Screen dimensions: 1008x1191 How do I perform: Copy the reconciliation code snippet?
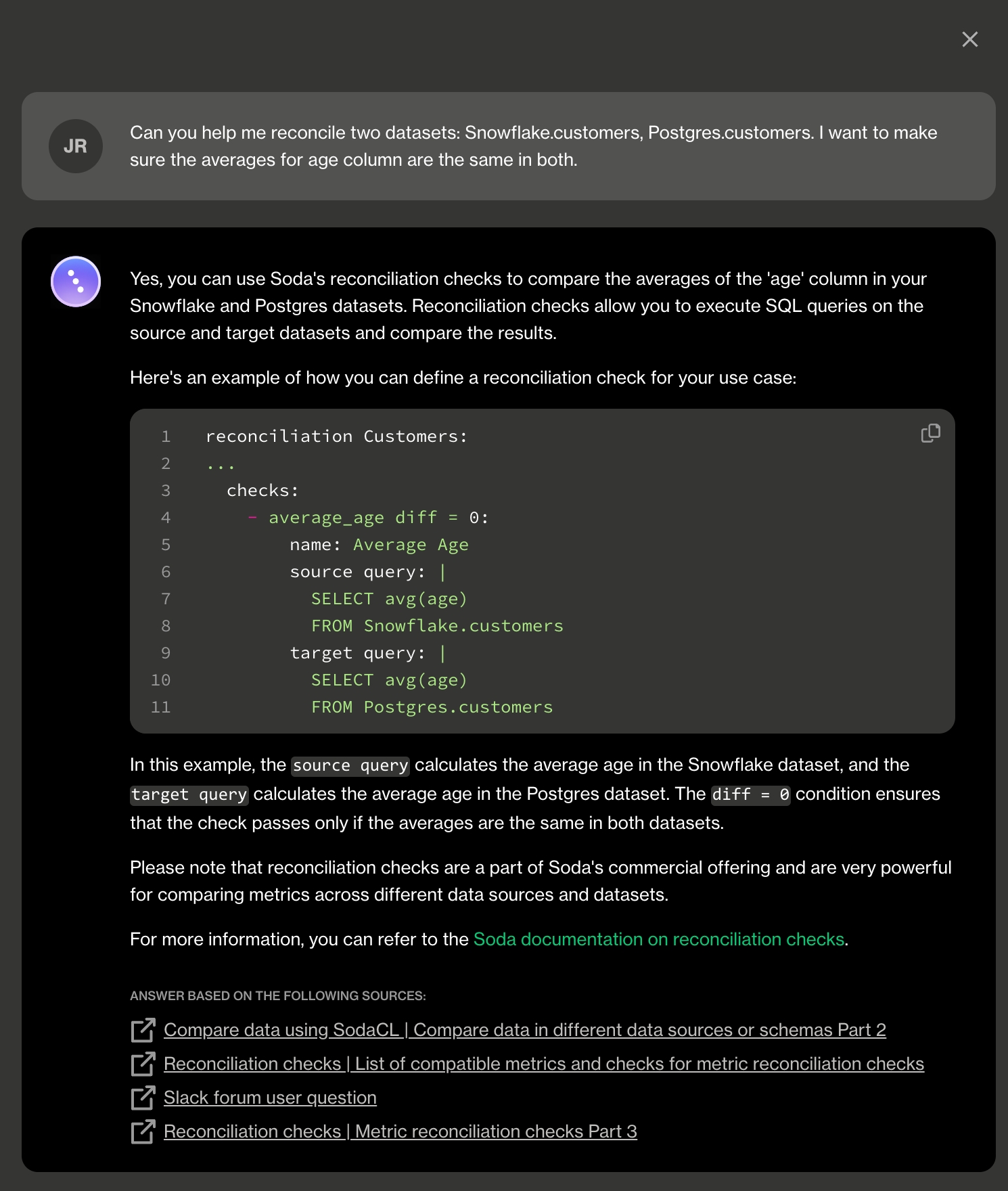click(x=931, y=433)
